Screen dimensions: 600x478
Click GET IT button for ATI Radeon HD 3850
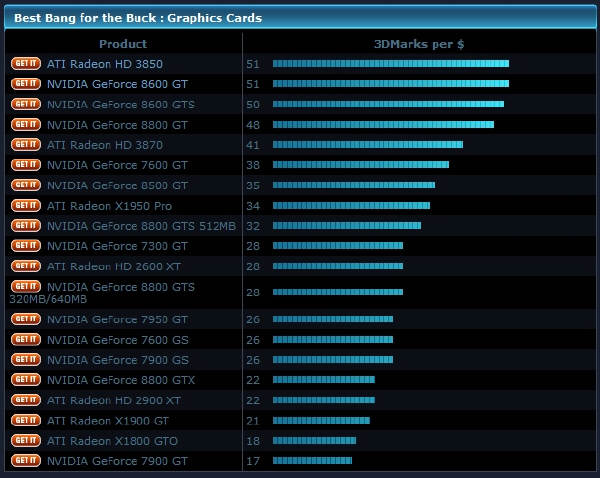[26, 63]
